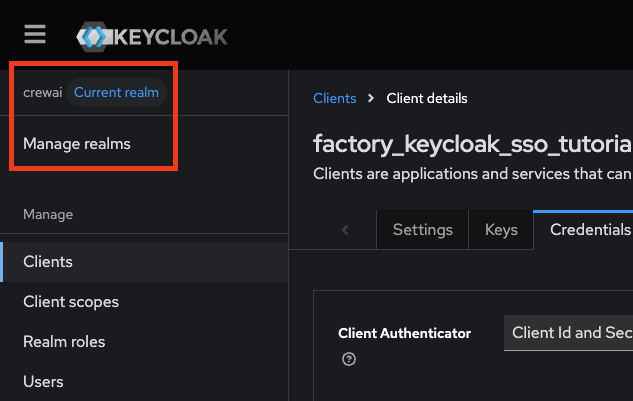Click the Current realm badge

point(116,92)
